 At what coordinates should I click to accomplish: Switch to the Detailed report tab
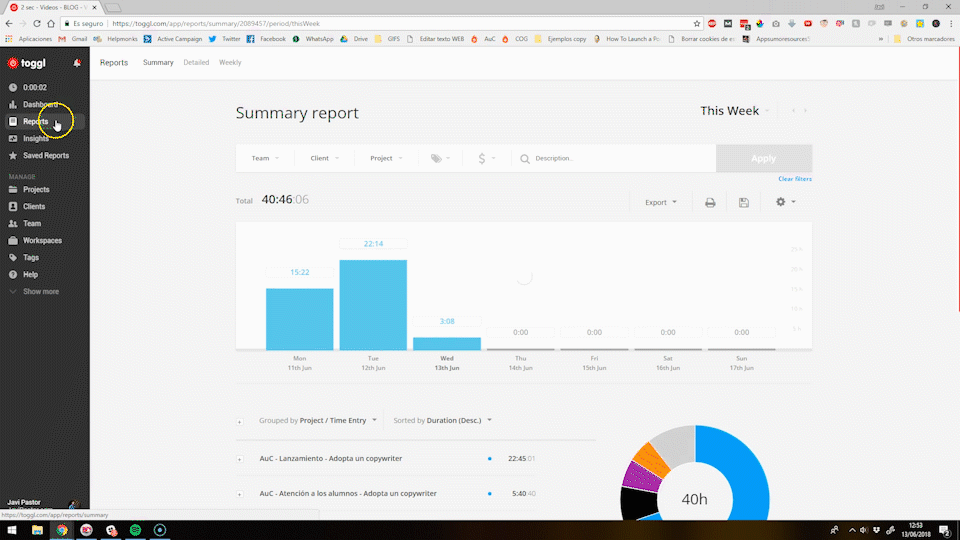pyautogui.click(x=196, y=63)
